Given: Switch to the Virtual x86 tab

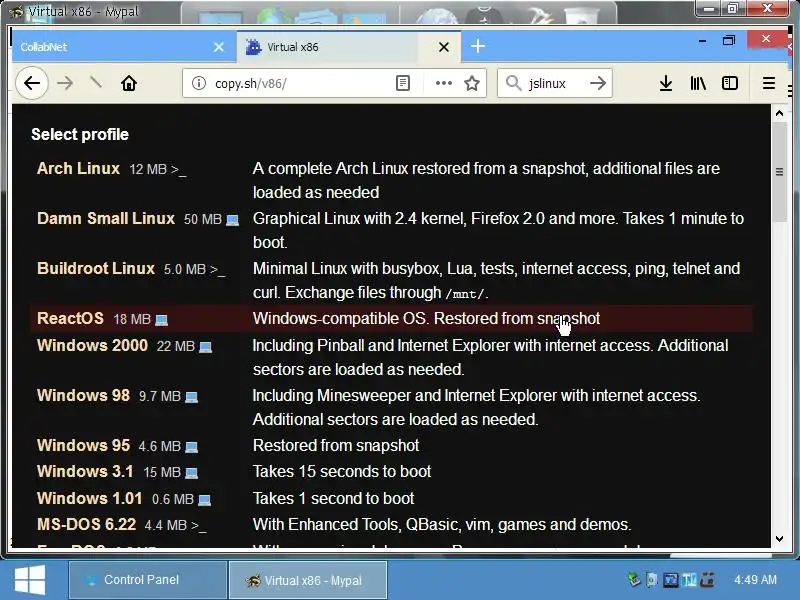Looking at the screenshot, I should pos(348,47).
